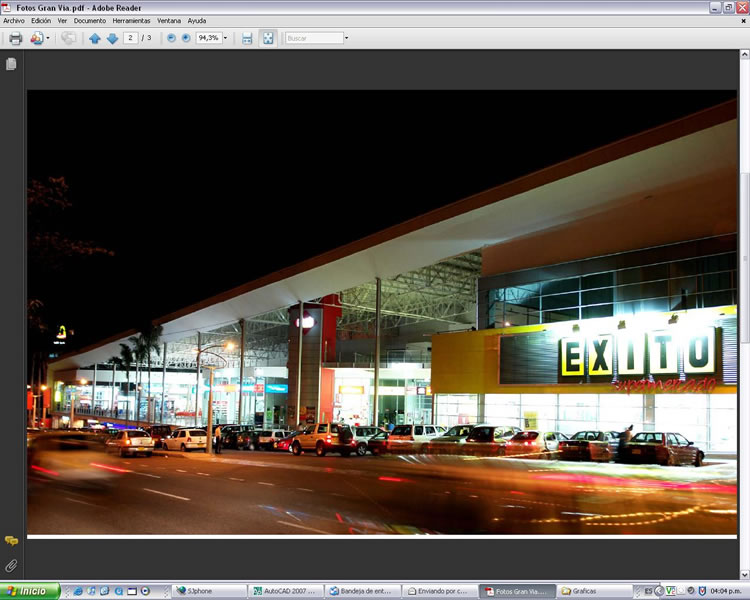750x600 pixels.
Task: Open the Archivo menu
Action: [x=14, y=21]
